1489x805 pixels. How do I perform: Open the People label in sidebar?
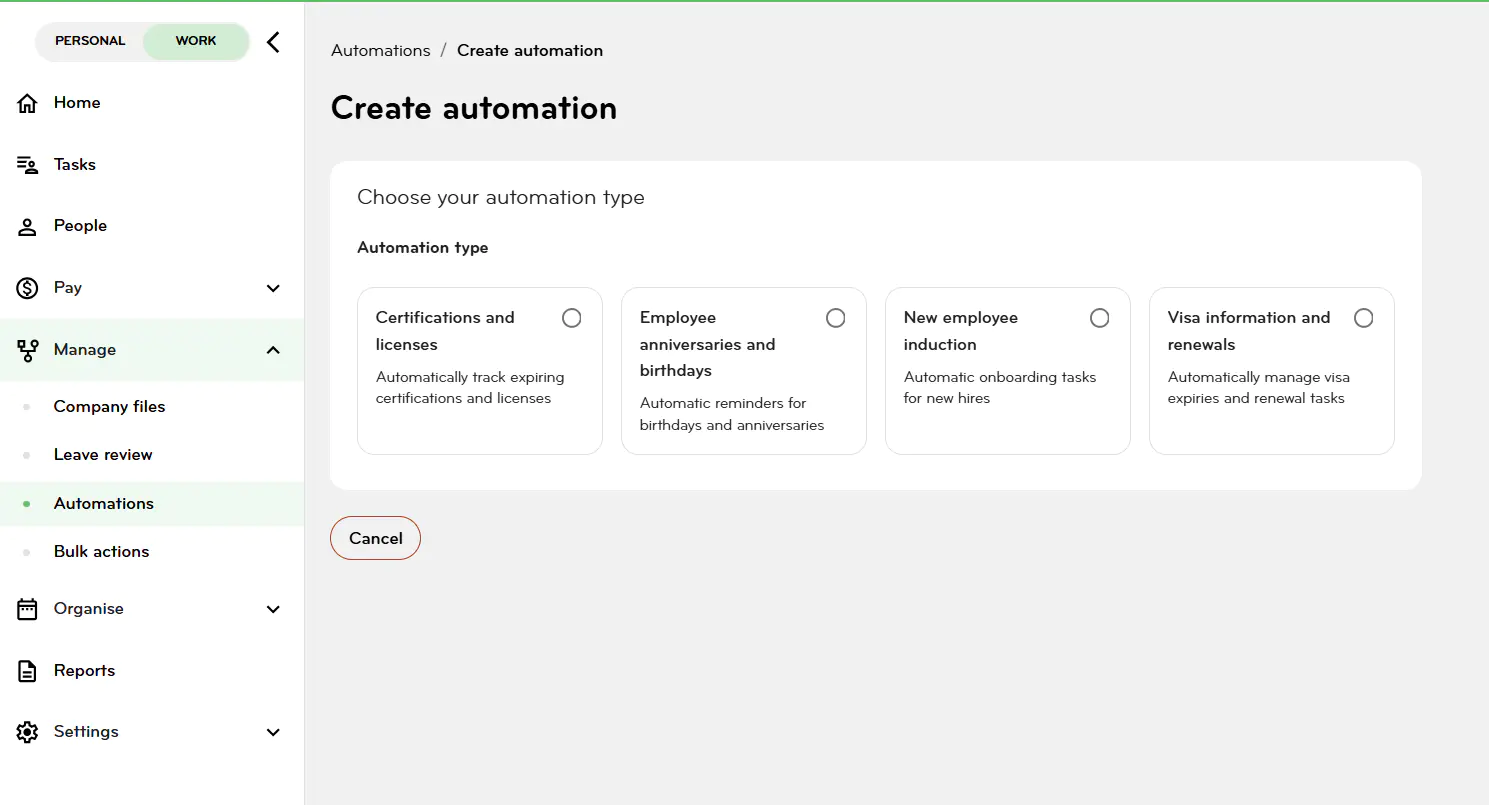(x=80, y=226)
